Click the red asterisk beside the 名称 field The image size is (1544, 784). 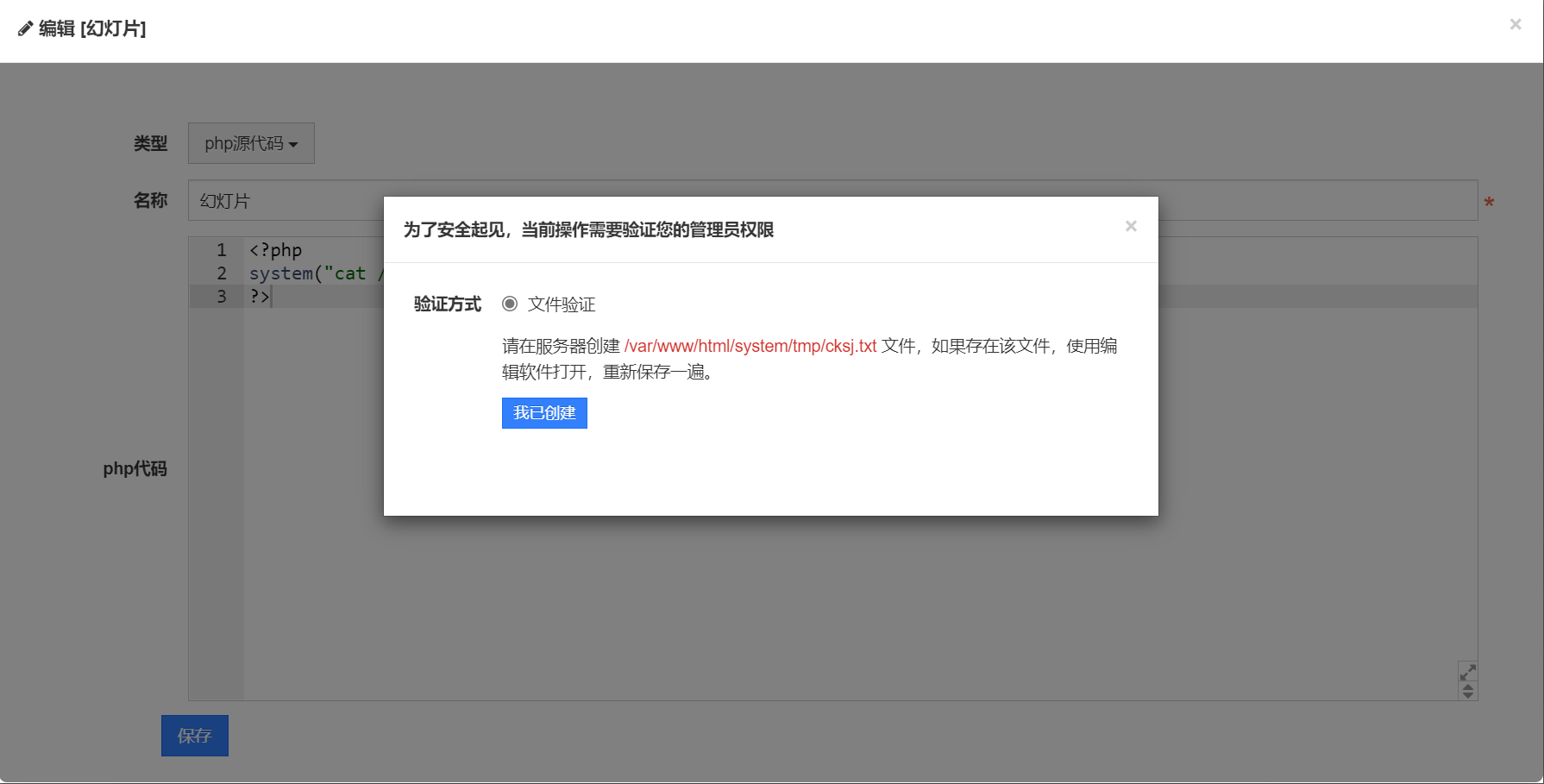pyautogui.click(x=1490, y=202)
